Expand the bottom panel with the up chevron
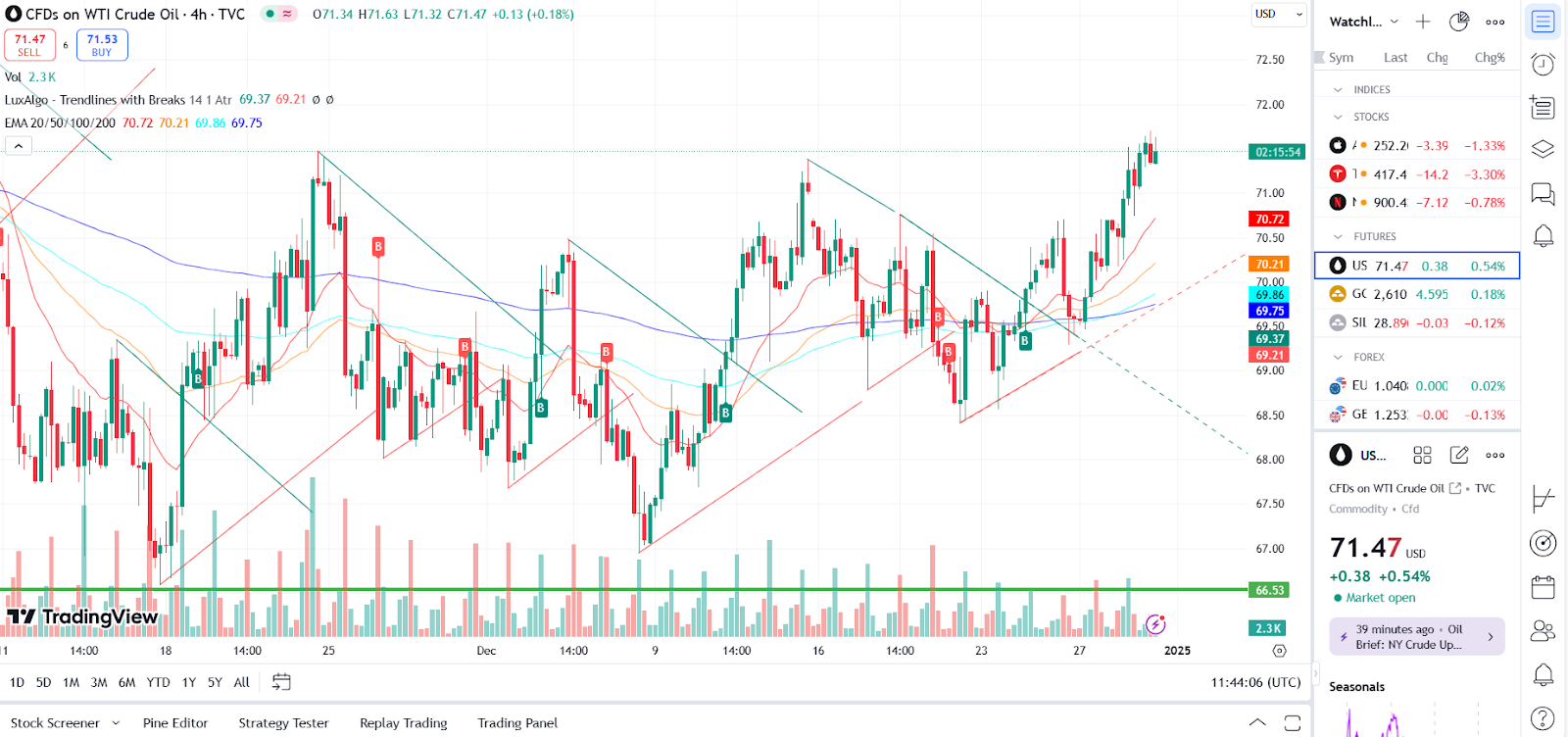This screenshot has width=1568, height=737. pyautogui.click(x=1257, y=723)
